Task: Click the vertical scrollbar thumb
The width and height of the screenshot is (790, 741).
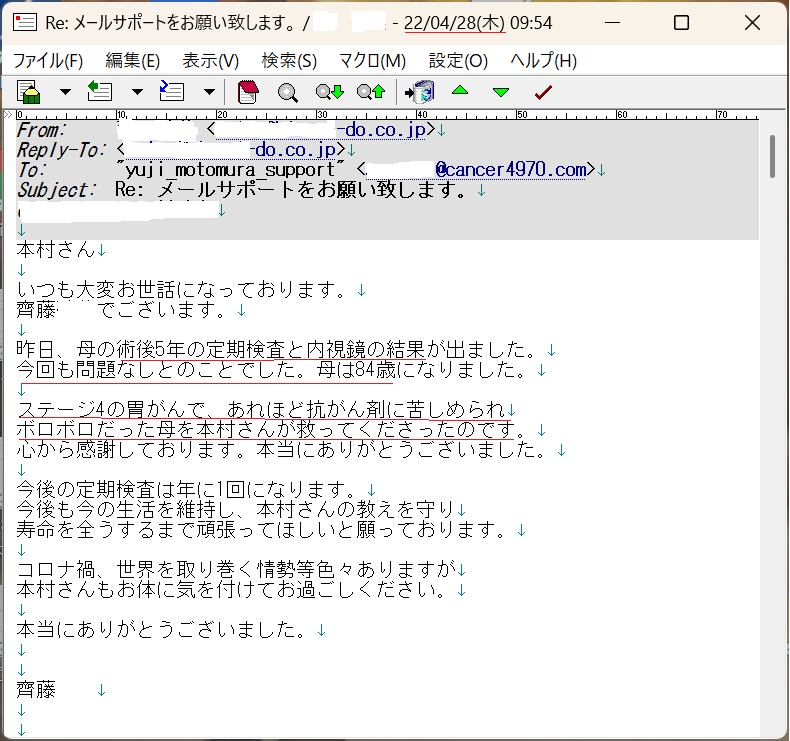Action: tap(772, 156)
